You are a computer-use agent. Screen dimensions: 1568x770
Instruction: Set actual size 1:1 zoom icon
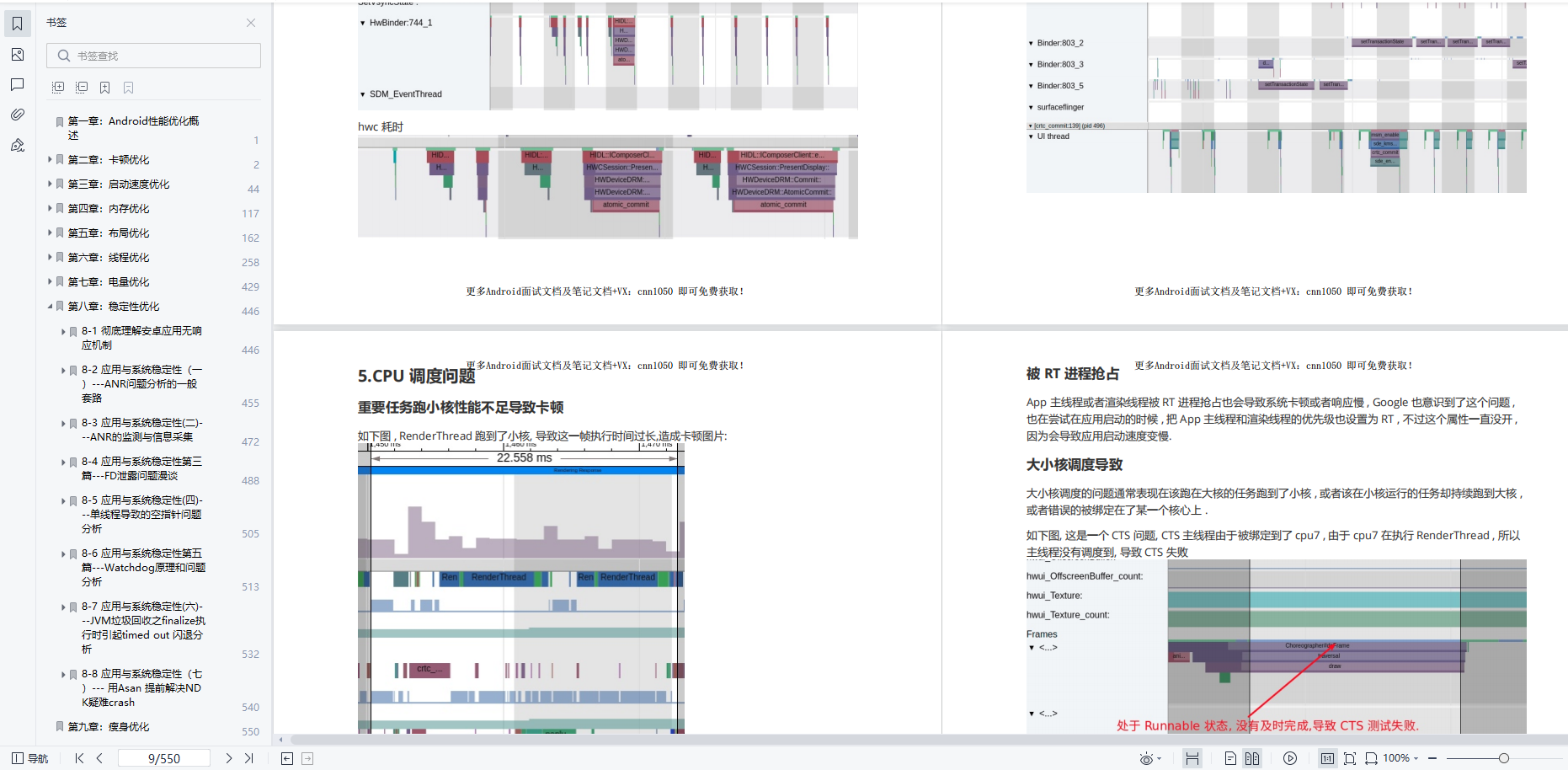click(x=1327, y=758)
